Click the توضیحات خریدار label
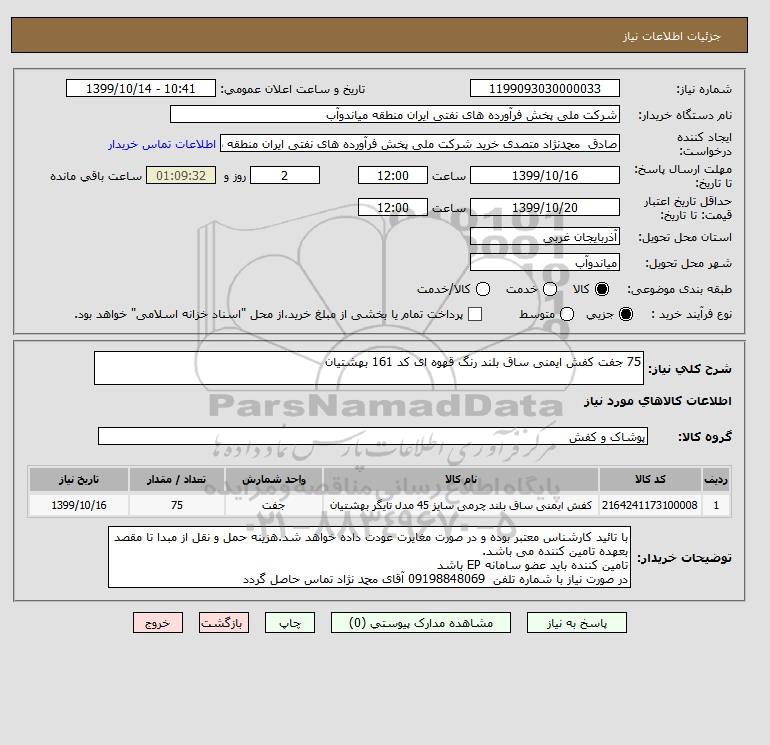Screen dimensions: 770x745 (685, 557)
